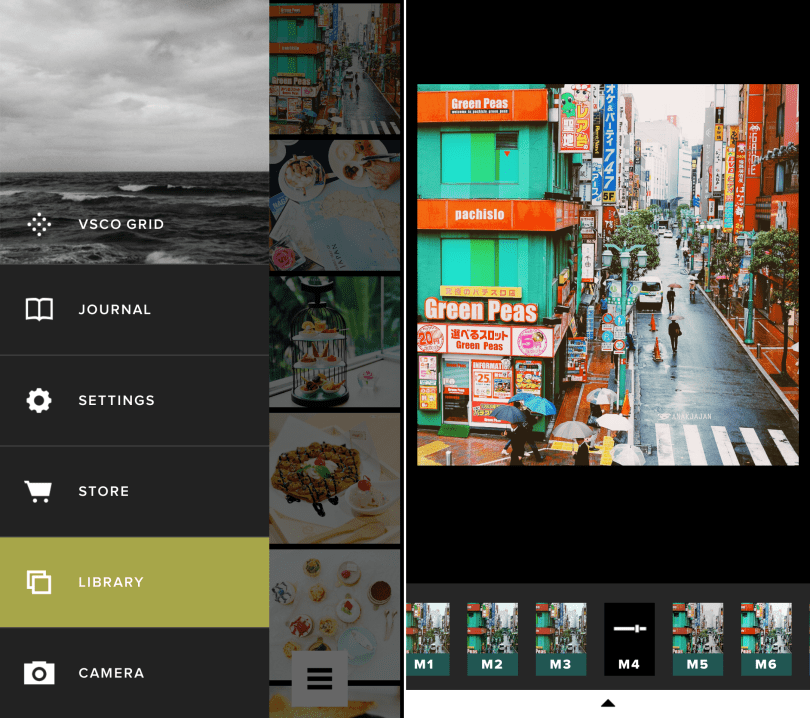The width and height of the screenshot is (810, 718).
Task: Apply the M1 filter preset
Action: click(425, 639)
